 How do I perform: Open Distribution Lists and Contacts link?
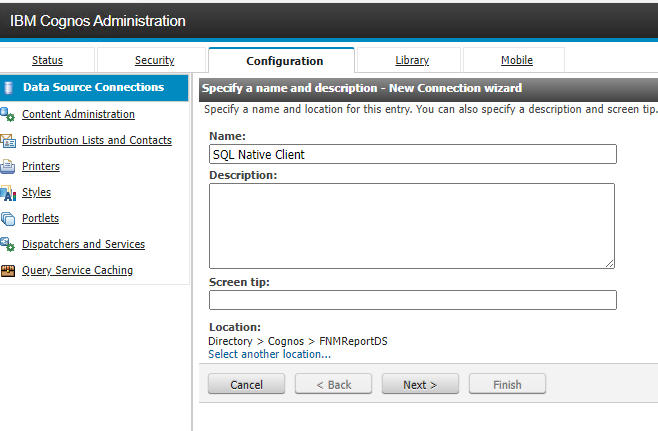point(97,140)
